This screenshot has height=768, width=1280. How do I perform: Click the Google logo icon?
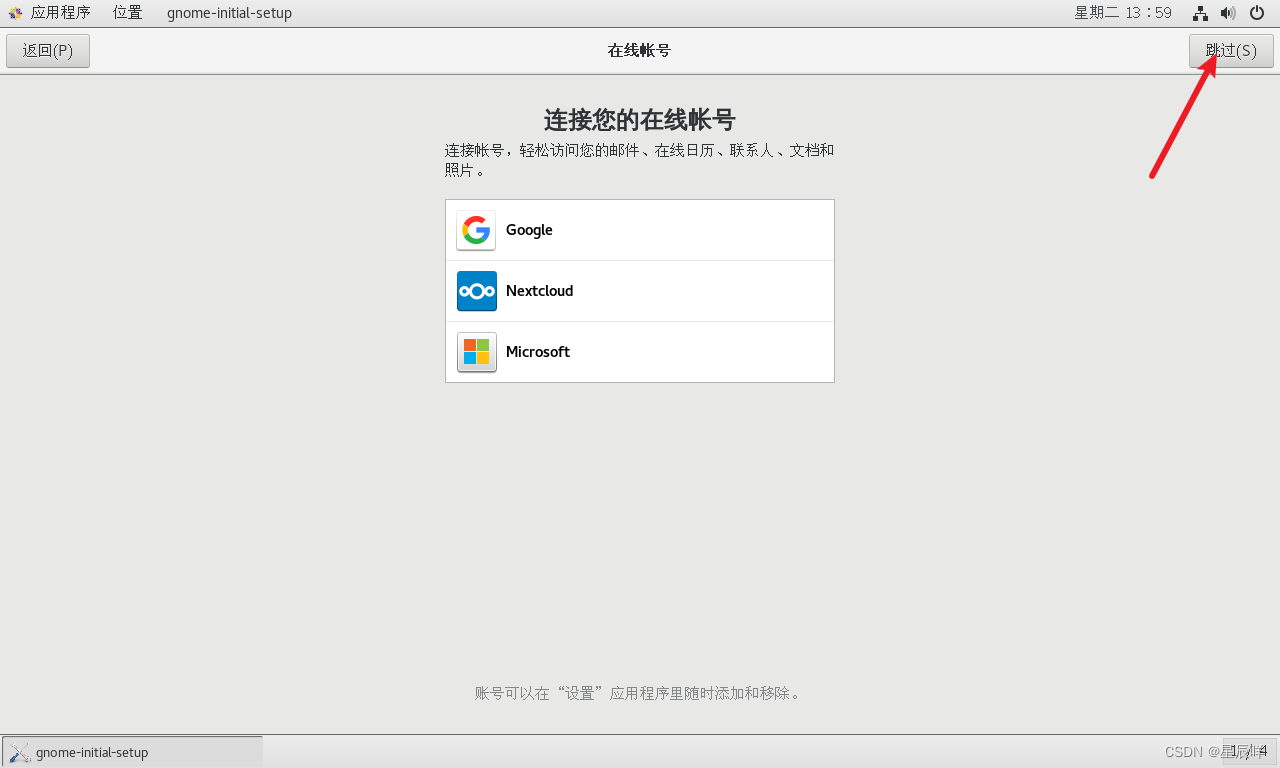coord(476,230)
